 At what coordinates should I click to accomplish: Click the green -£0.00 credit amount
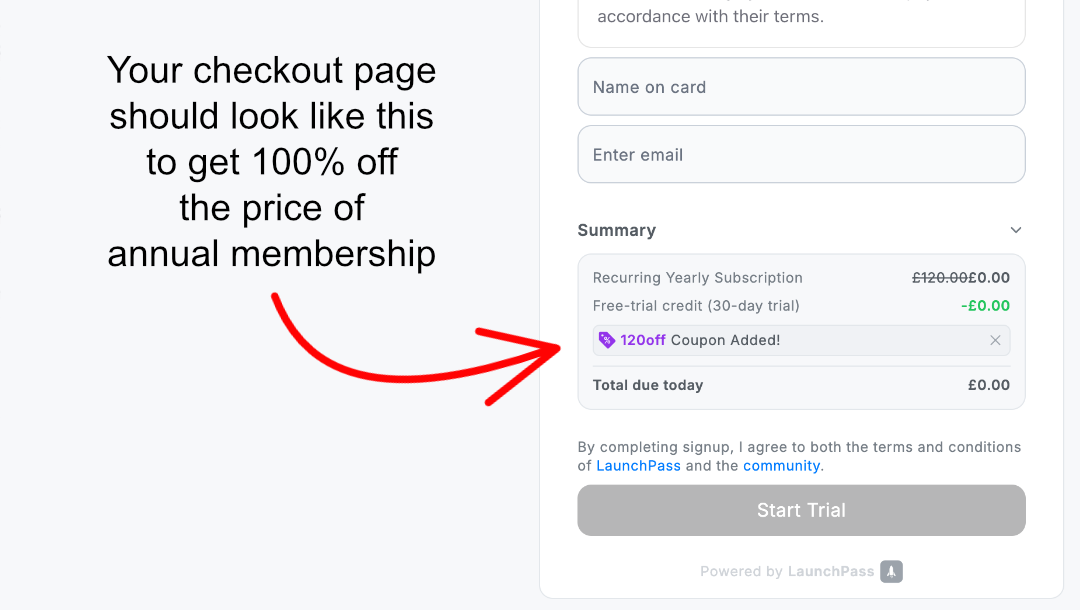coord(986,306)
